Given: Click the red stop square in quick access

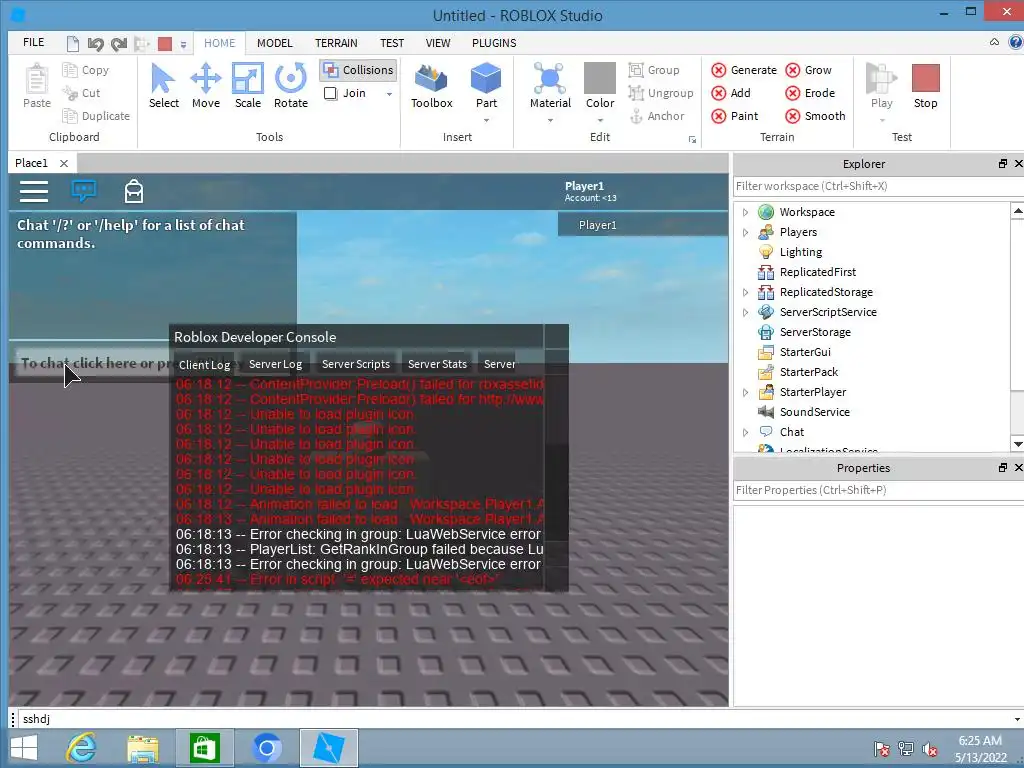Looking at the screenshot, I should (x=165, y=44).
